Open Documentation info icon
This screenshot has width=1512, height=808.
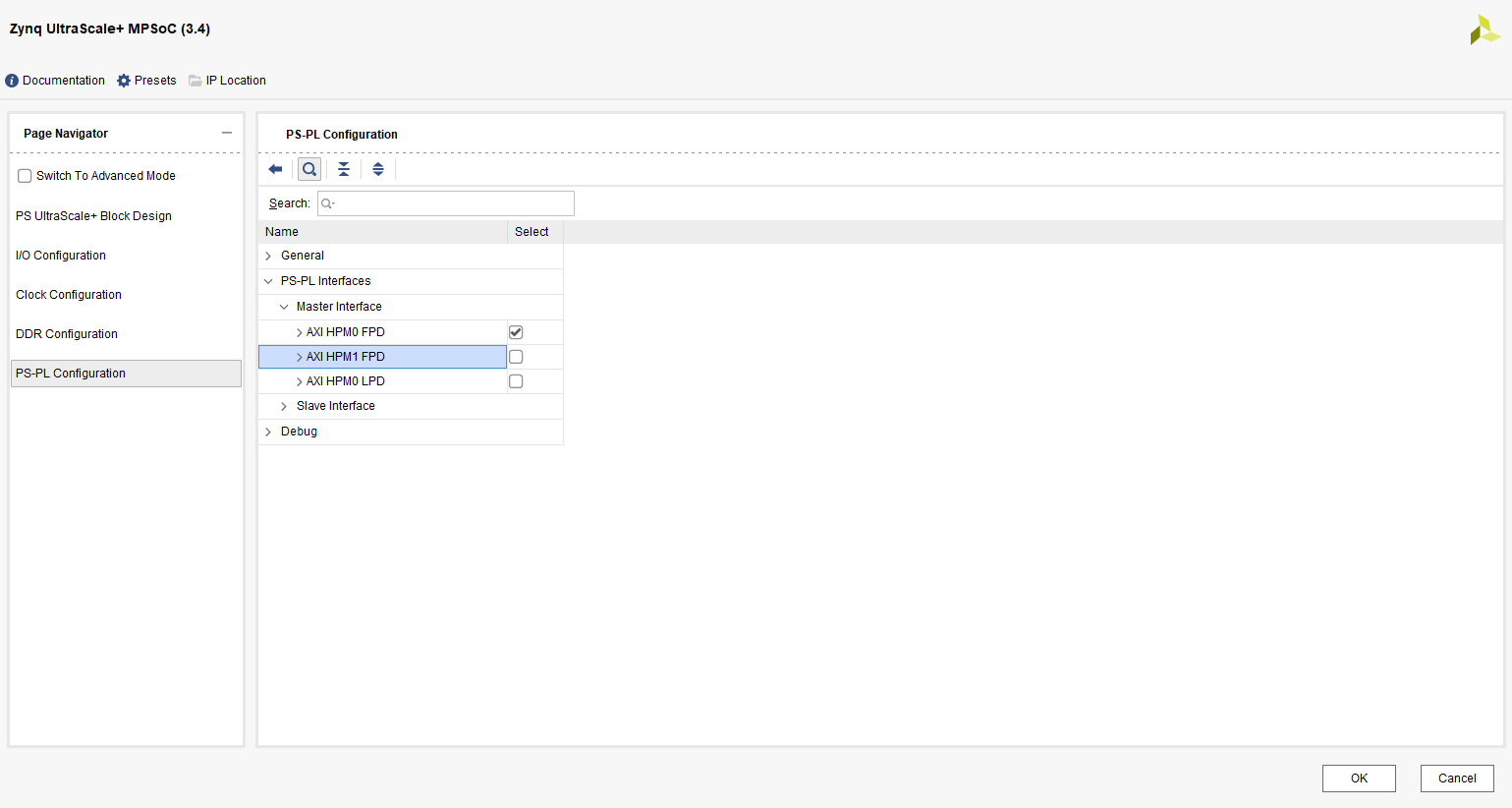click(12, 81)
